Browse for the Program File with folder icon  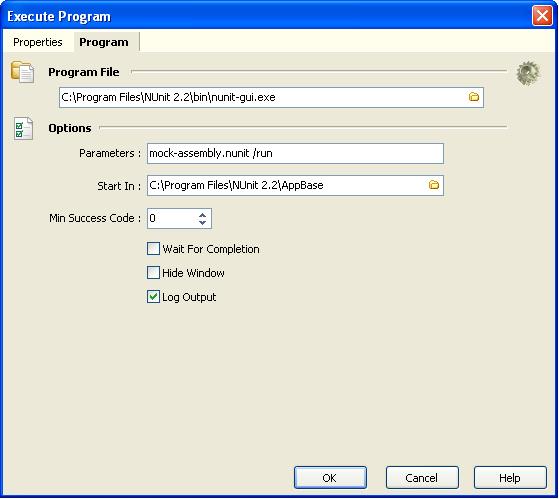tap(473, 97)
